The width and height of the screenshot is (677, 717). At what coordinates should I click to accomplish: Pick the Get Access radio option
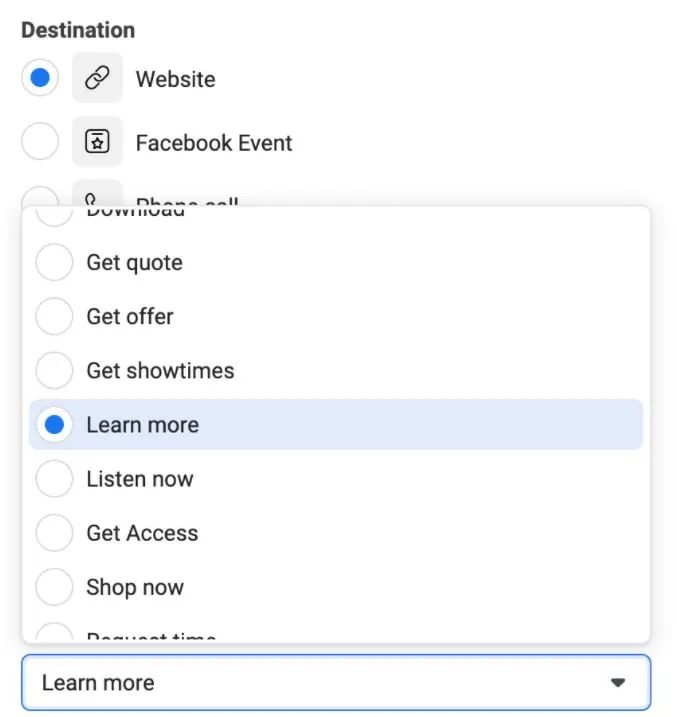point(54,533)
